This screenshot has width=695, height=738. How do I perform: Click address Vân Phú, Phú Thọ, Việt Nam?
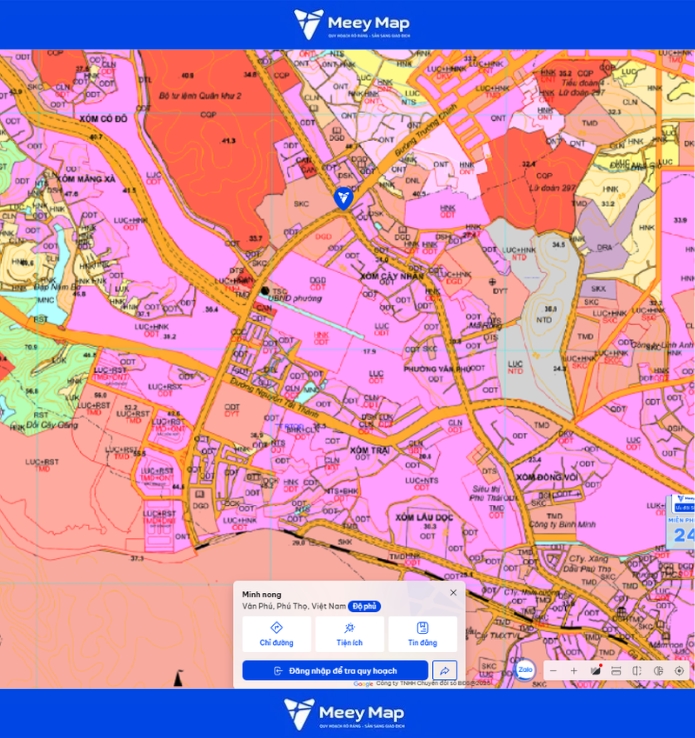294,606
